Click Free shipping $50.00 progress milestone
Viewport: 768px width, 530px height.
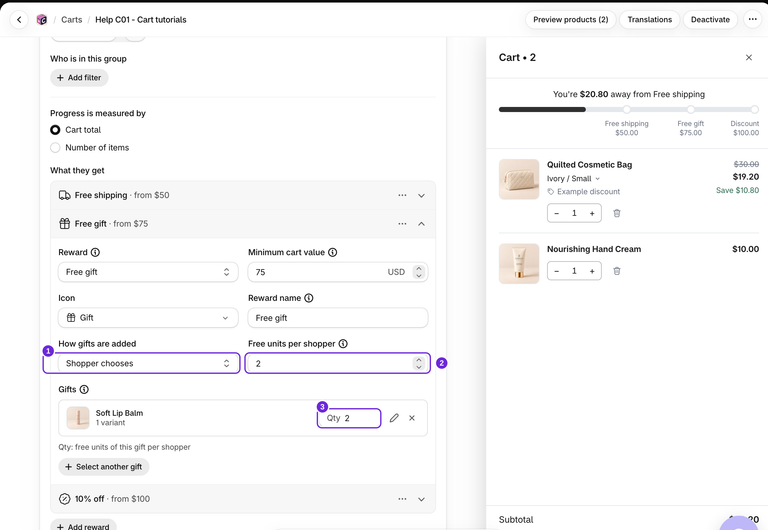626,128
